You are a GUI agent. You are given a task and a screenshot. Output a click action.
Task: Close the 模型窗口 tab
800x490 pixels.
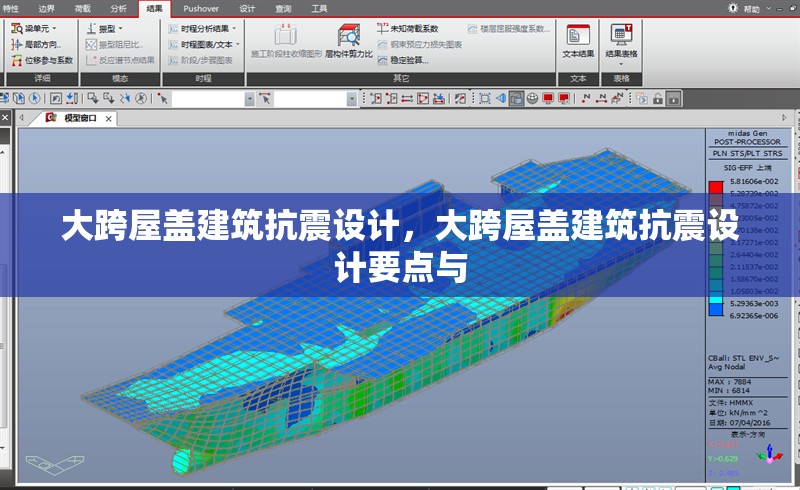[109, 118]
